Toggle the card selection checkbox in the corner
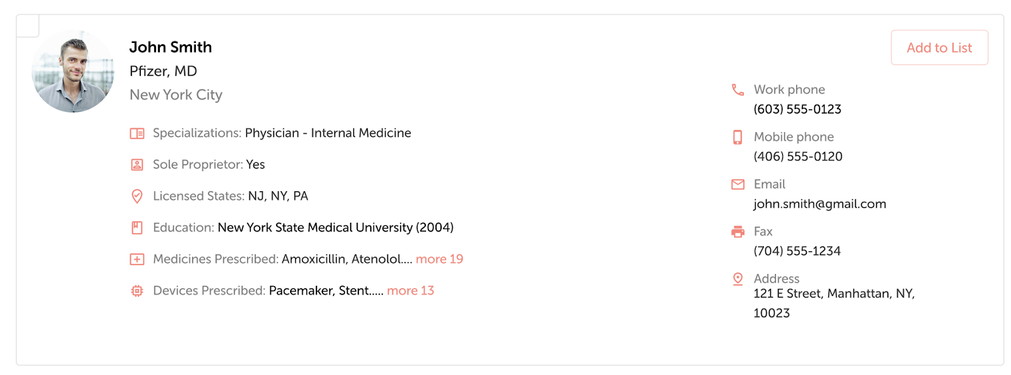The height and width of the screenshot is (375, 1011). pos(28,26)
